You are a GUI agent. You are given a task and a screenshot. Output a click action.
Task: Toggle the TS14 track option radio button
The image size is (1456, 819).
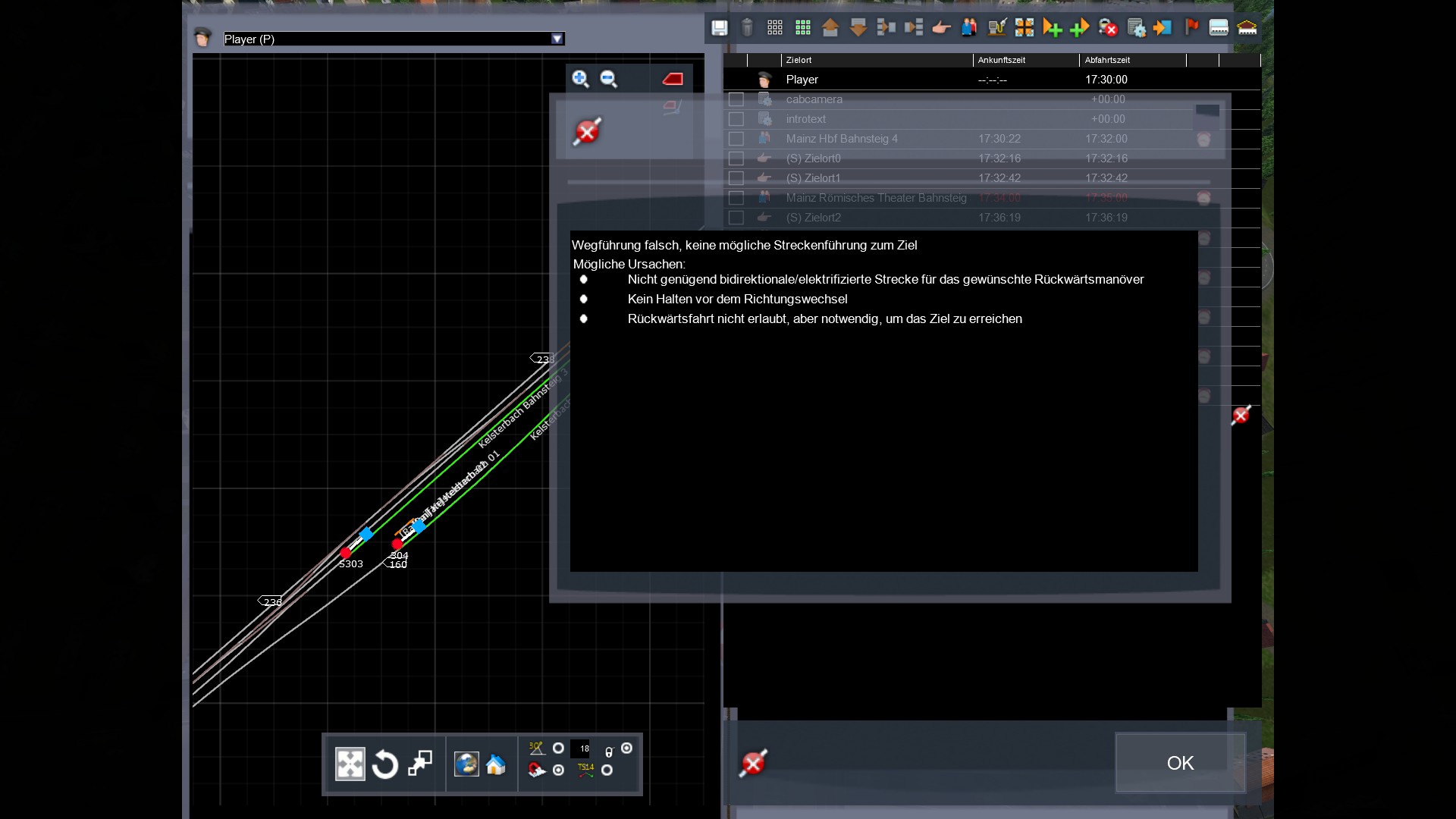tap(607, 770)
